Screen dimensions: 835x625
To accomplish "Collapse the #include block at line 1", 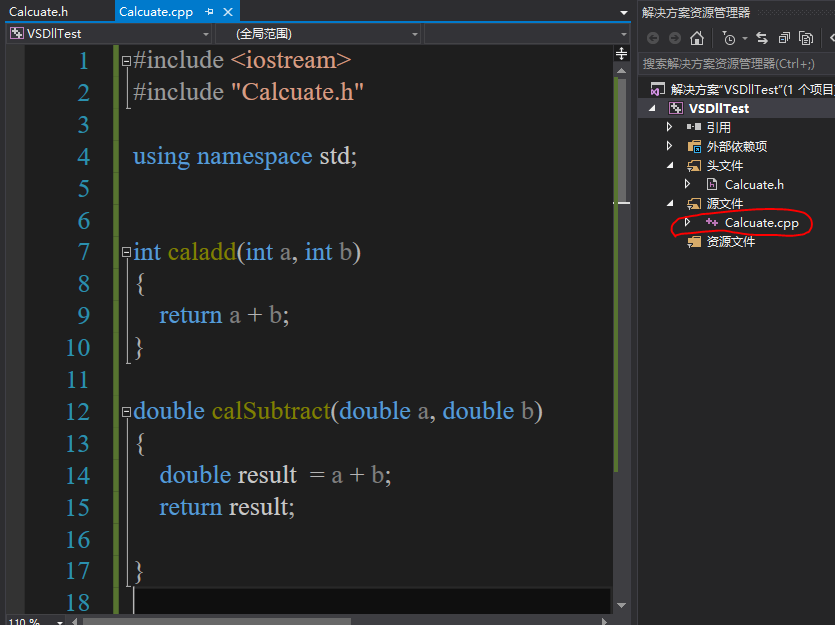I will pos(126,61).
